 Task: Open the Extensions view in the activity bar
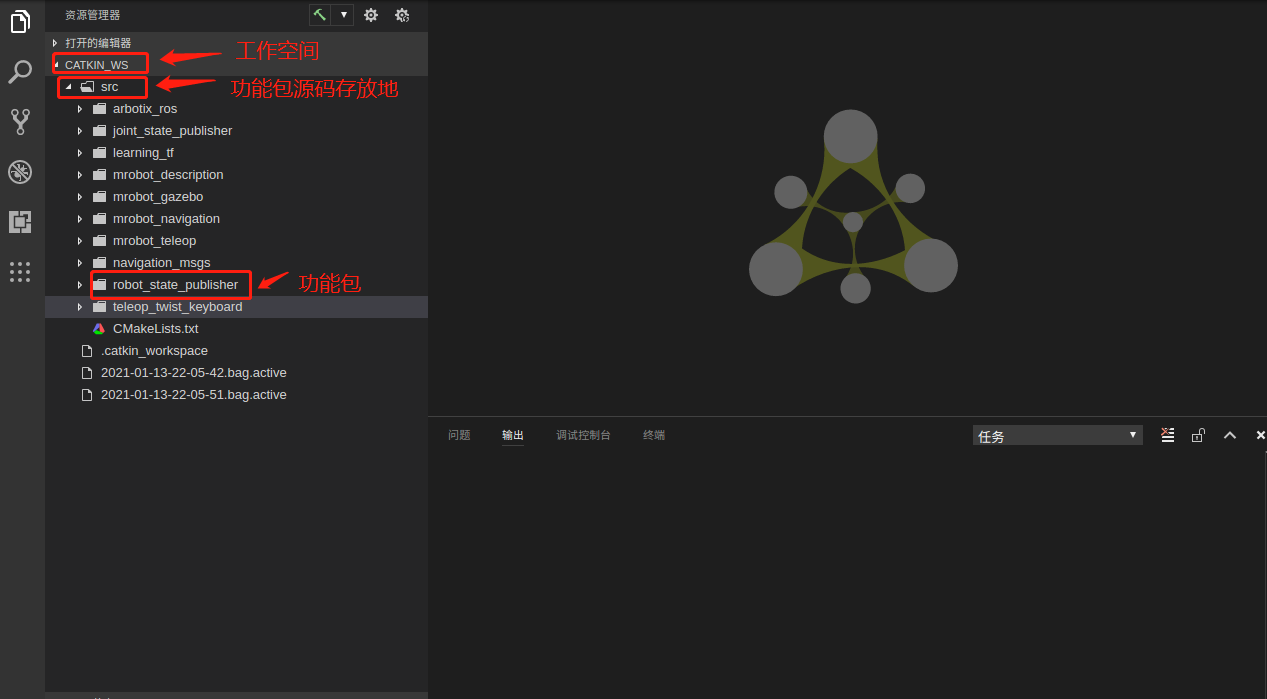pyautogui.click(x=20, y=221)
